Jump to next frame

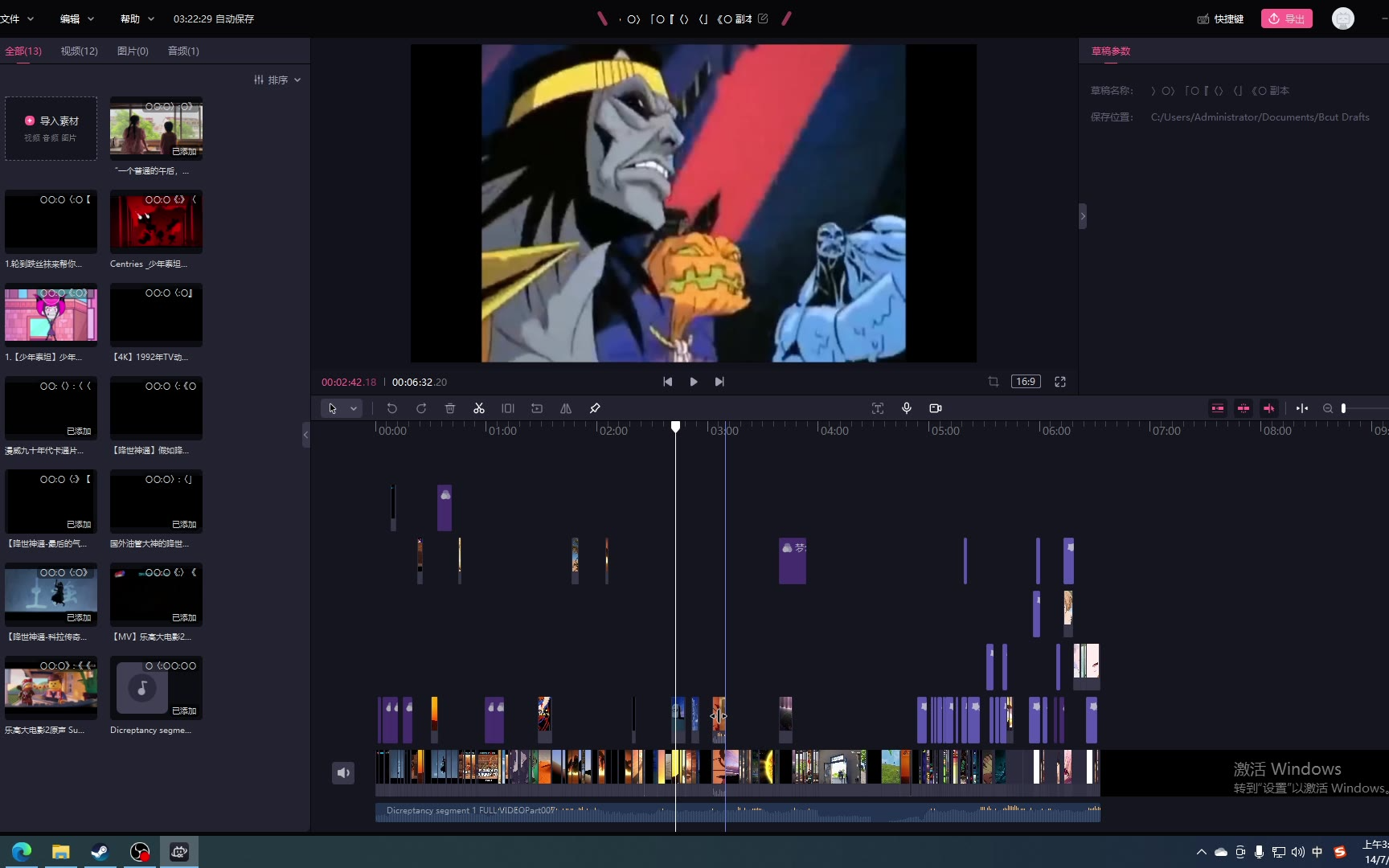tap(719, 382)
